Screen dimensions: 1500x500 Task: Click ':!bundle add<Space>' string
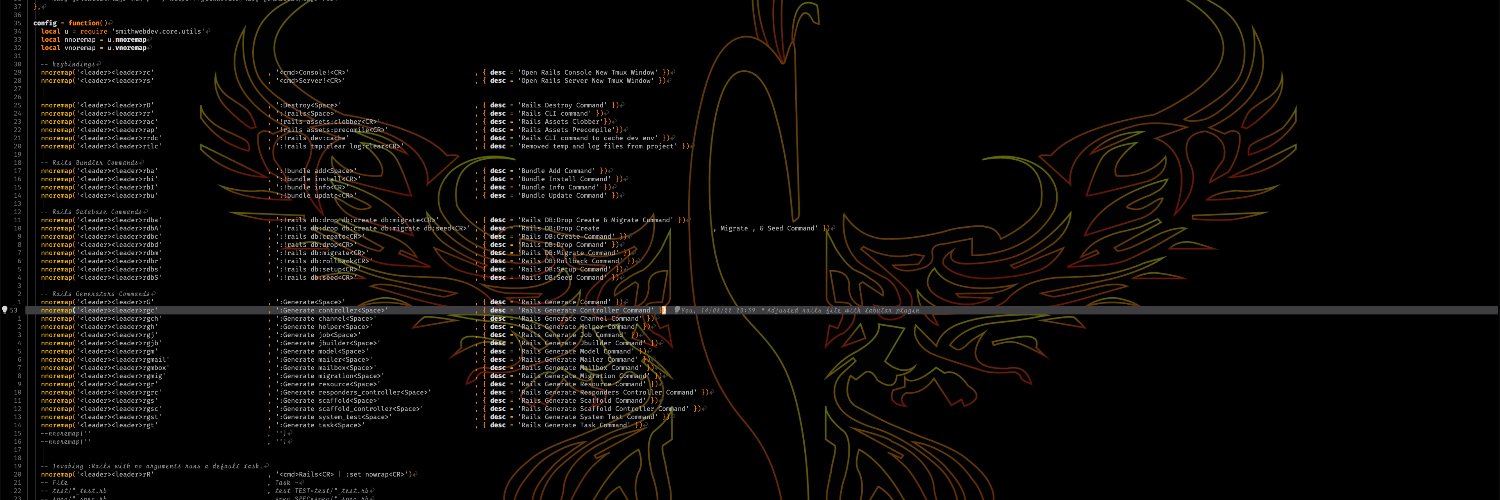[317, 171]
